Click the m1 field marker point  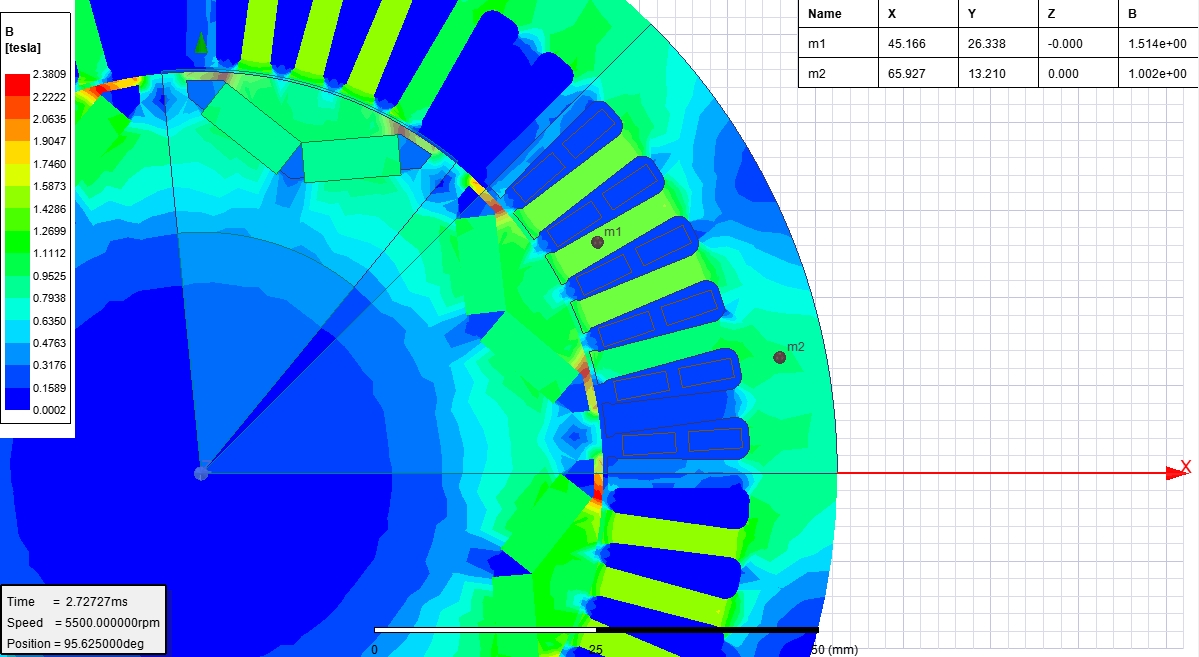point(597,242)
